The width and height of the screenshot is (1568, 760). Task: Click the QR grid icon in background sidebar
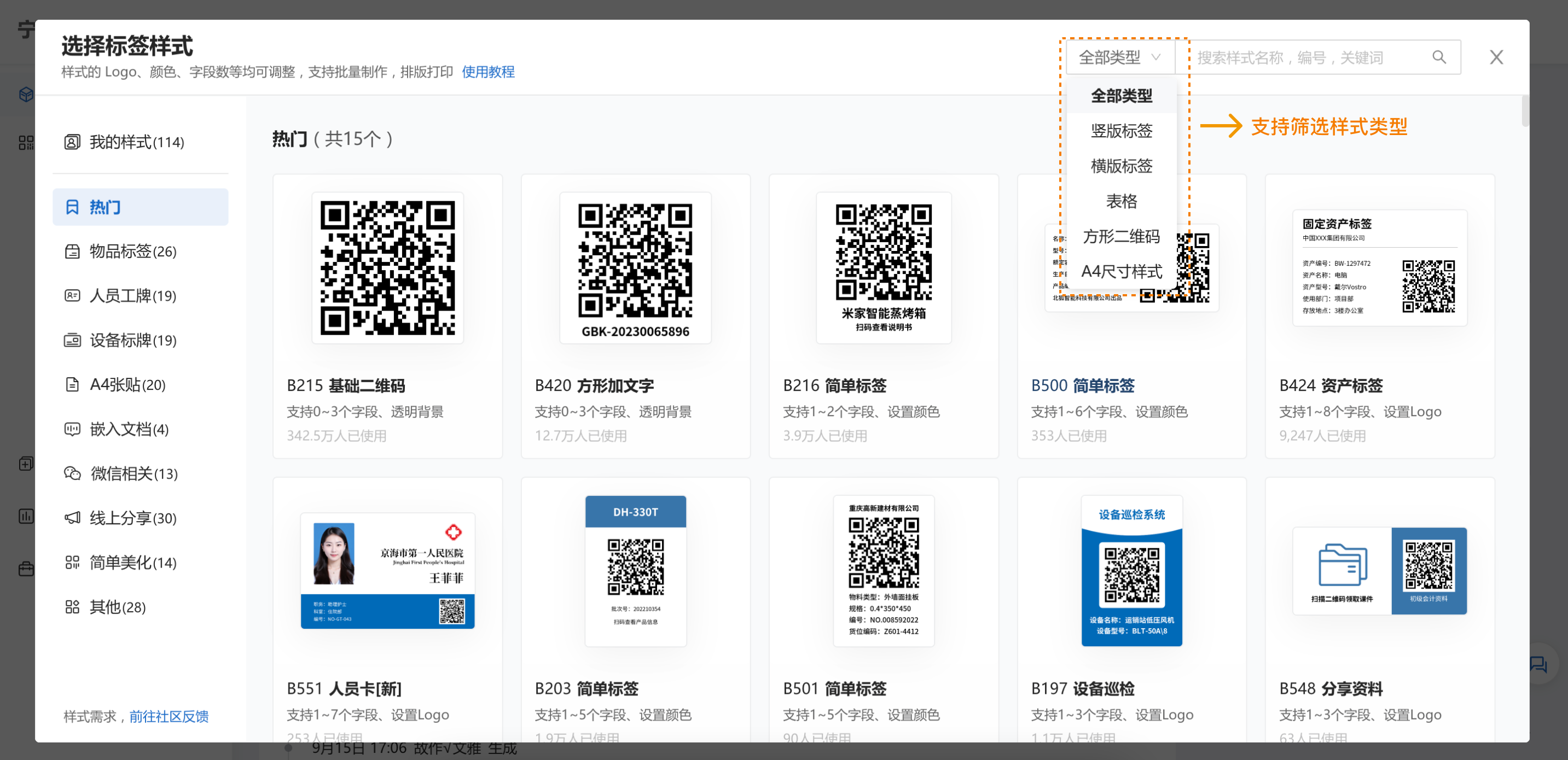click(x=26, y=142)
